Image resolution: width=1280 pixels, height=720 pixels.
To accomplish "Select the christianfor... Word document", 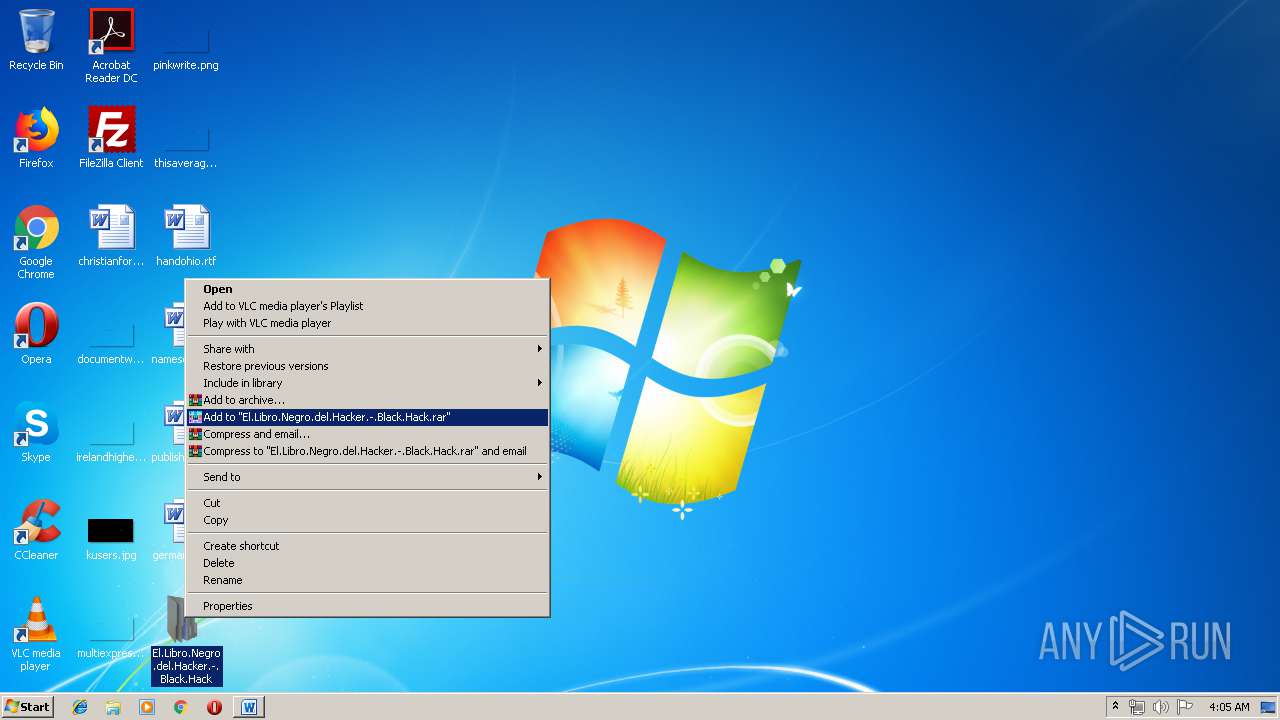I will (x=111, y=236).
